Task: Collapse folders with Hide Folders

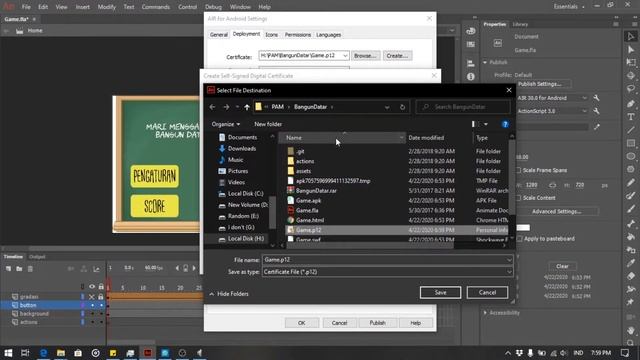Action: 229,294
